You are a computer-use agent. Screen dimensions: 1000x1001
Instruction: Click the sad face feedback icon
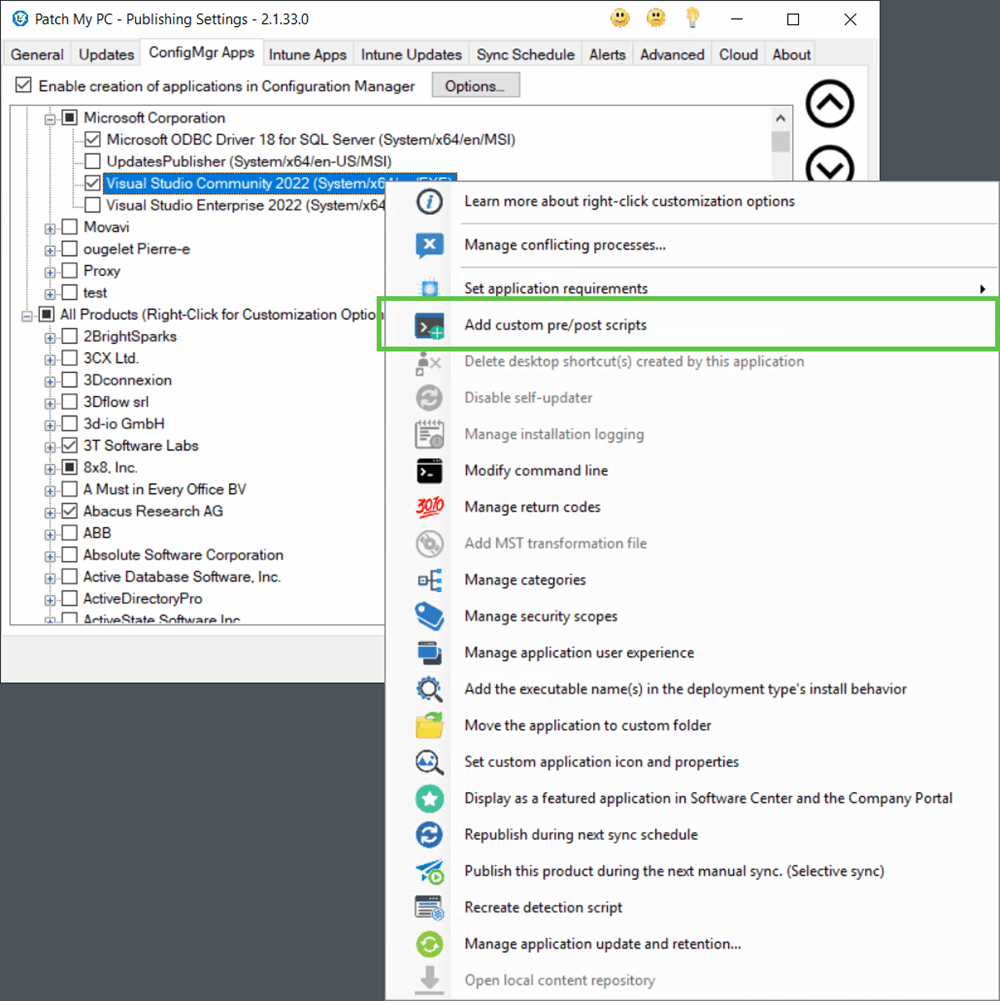656,19
